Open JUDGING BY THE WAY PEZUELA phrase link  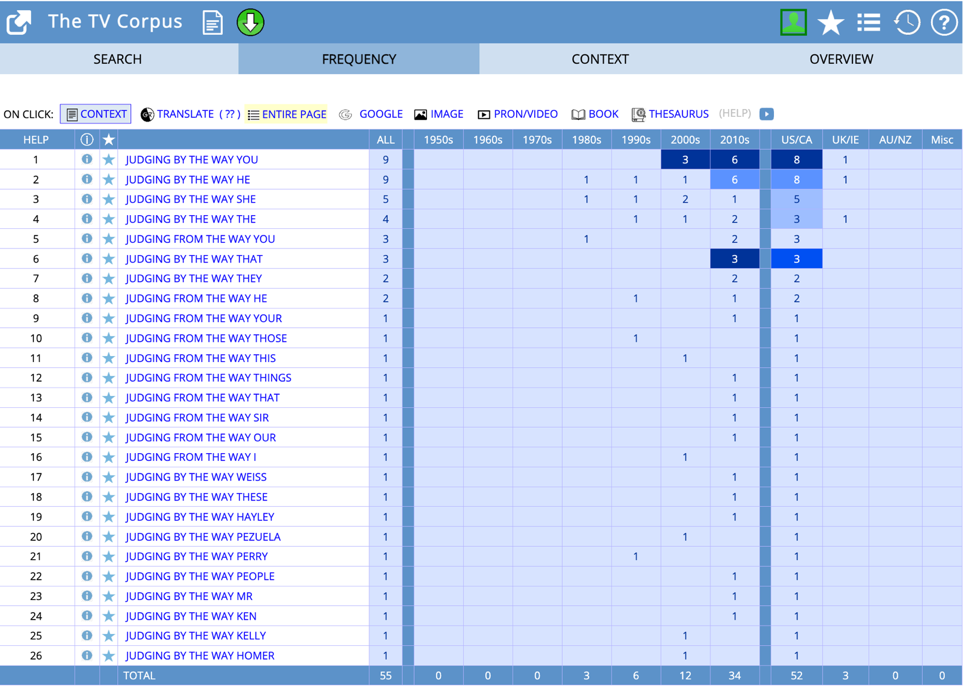coord(203,537)
